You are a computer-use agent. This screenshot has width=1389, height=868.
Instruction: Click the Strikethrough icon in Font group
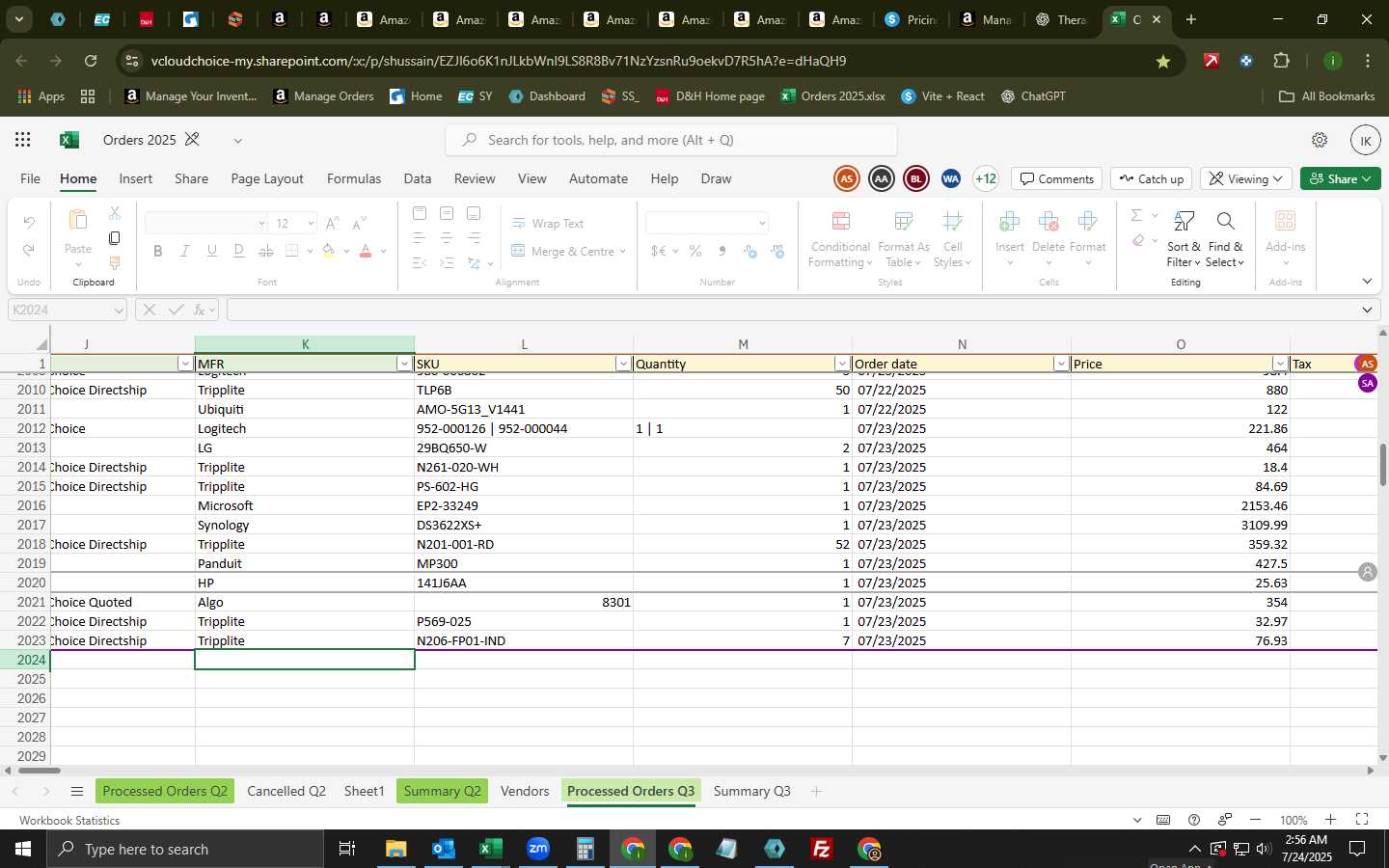pos(266,251)
